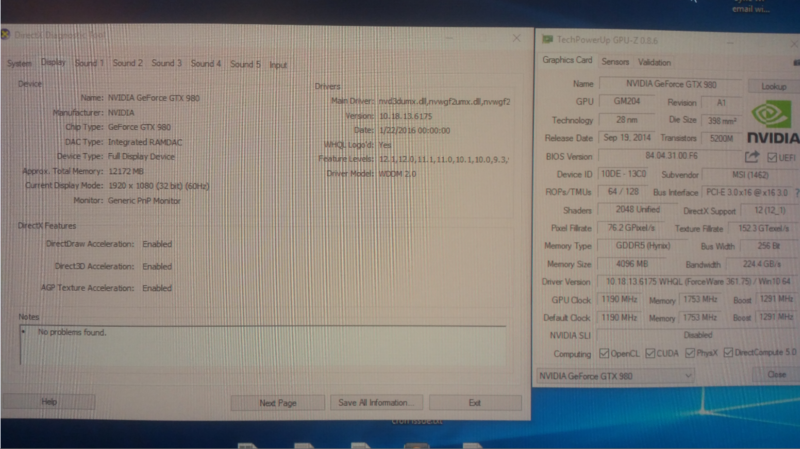Screen dimensions: 800x449
Task: Click the 224.4 GB/s Bandwidth value
Action: point(762,264)
